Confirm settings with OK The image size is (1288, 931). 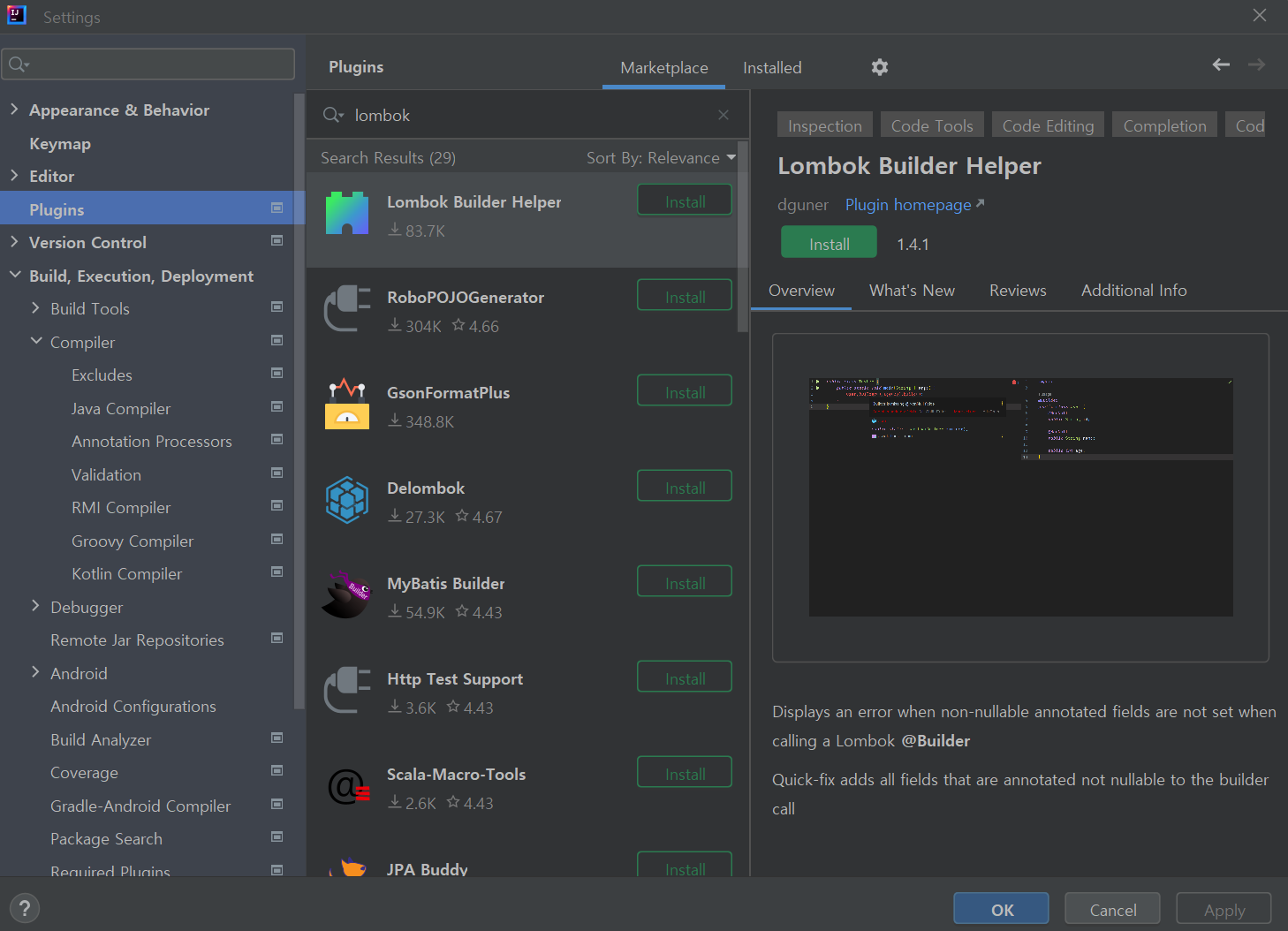(1001, 909)
